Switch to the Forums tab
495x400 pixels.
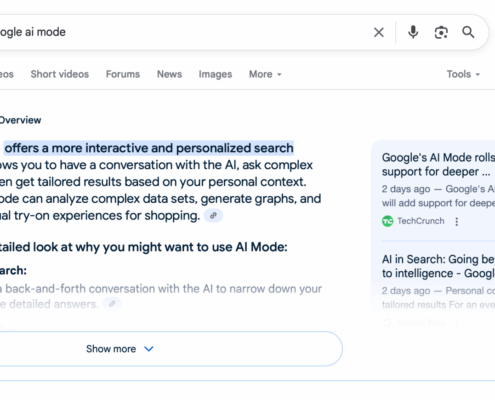(123, 74)
